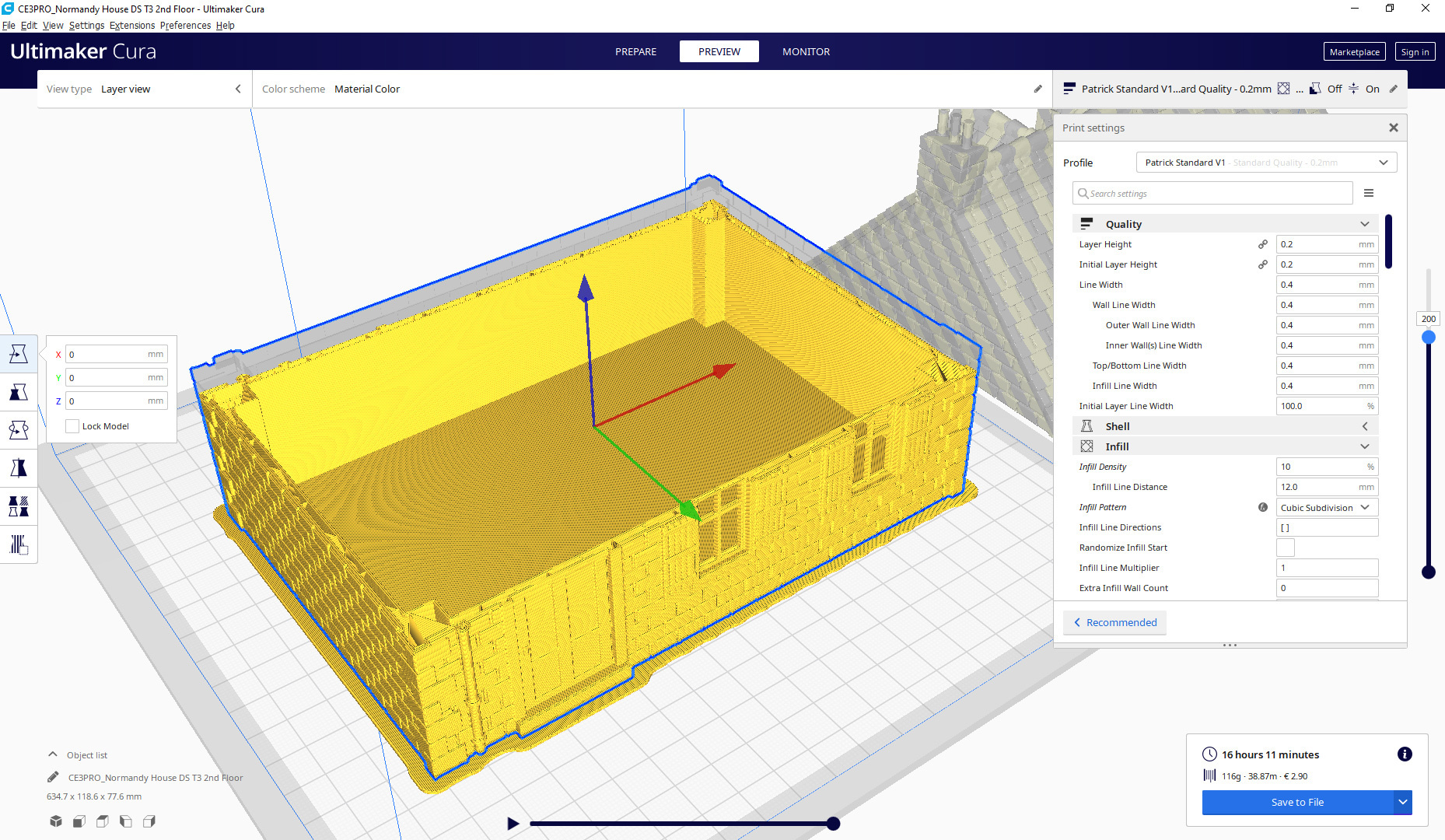
Task: Click the Y position input field
Action: (x=117, y=377)
